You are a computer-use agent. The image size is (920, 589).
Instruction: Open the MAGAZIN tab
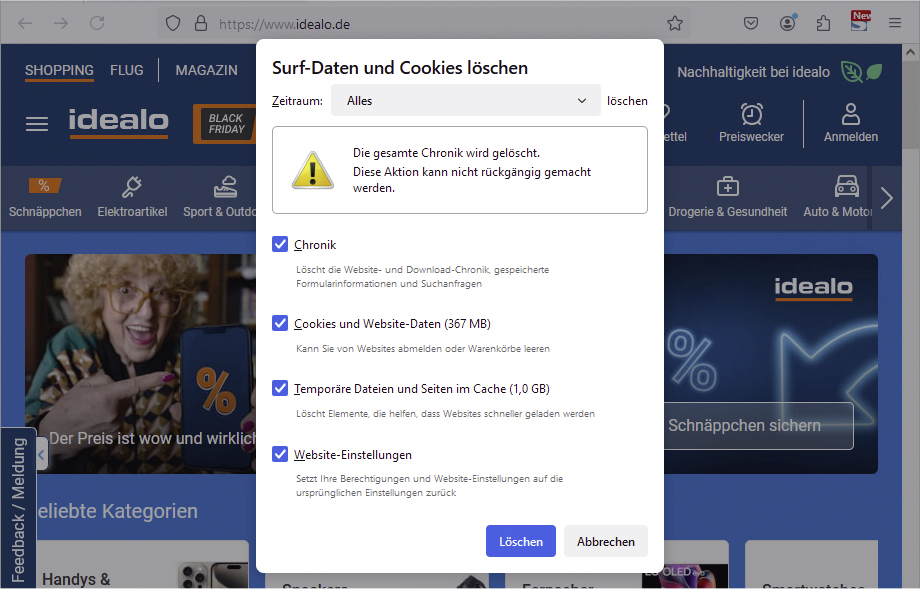click(206, 70)
